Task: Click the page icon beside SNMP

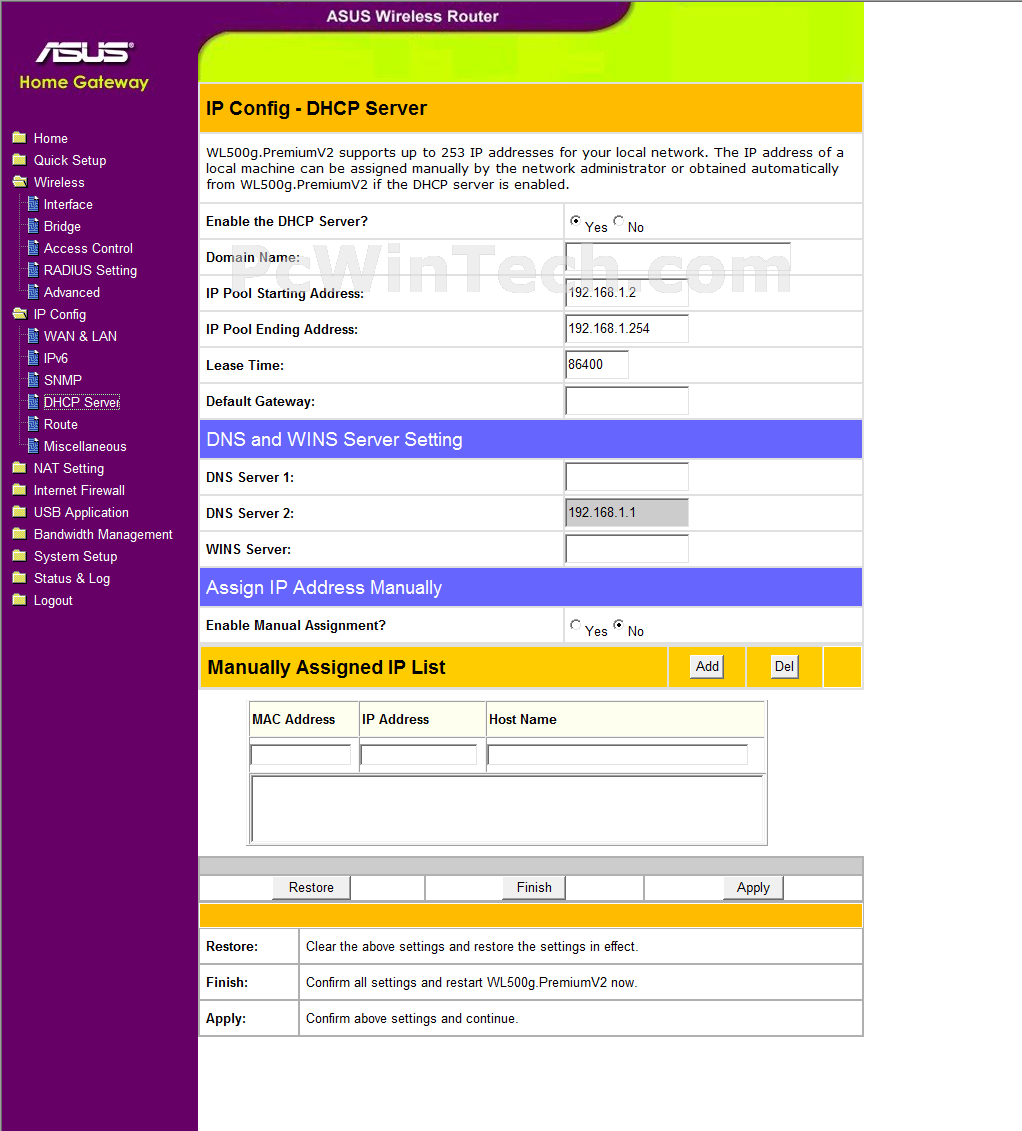Action: click(x=33, y=380)
